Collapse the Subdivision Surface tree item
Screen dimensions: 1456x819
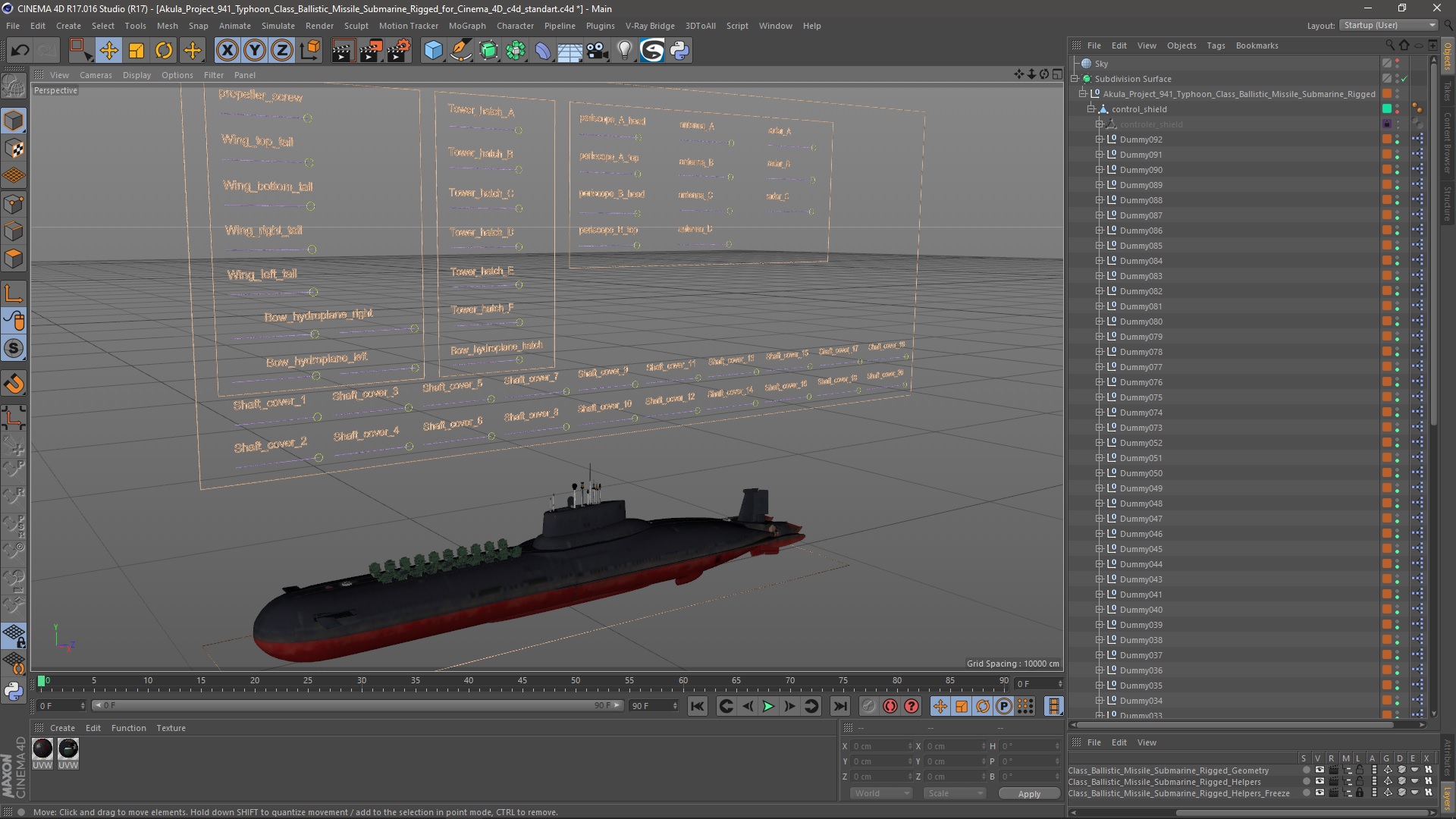pyautogui.click(x=1075, y=79)
